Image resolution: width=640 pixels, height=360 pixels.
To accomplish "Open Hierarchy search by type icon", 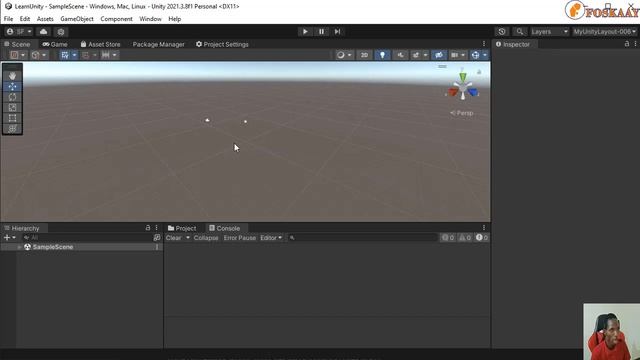I will 157,238.
